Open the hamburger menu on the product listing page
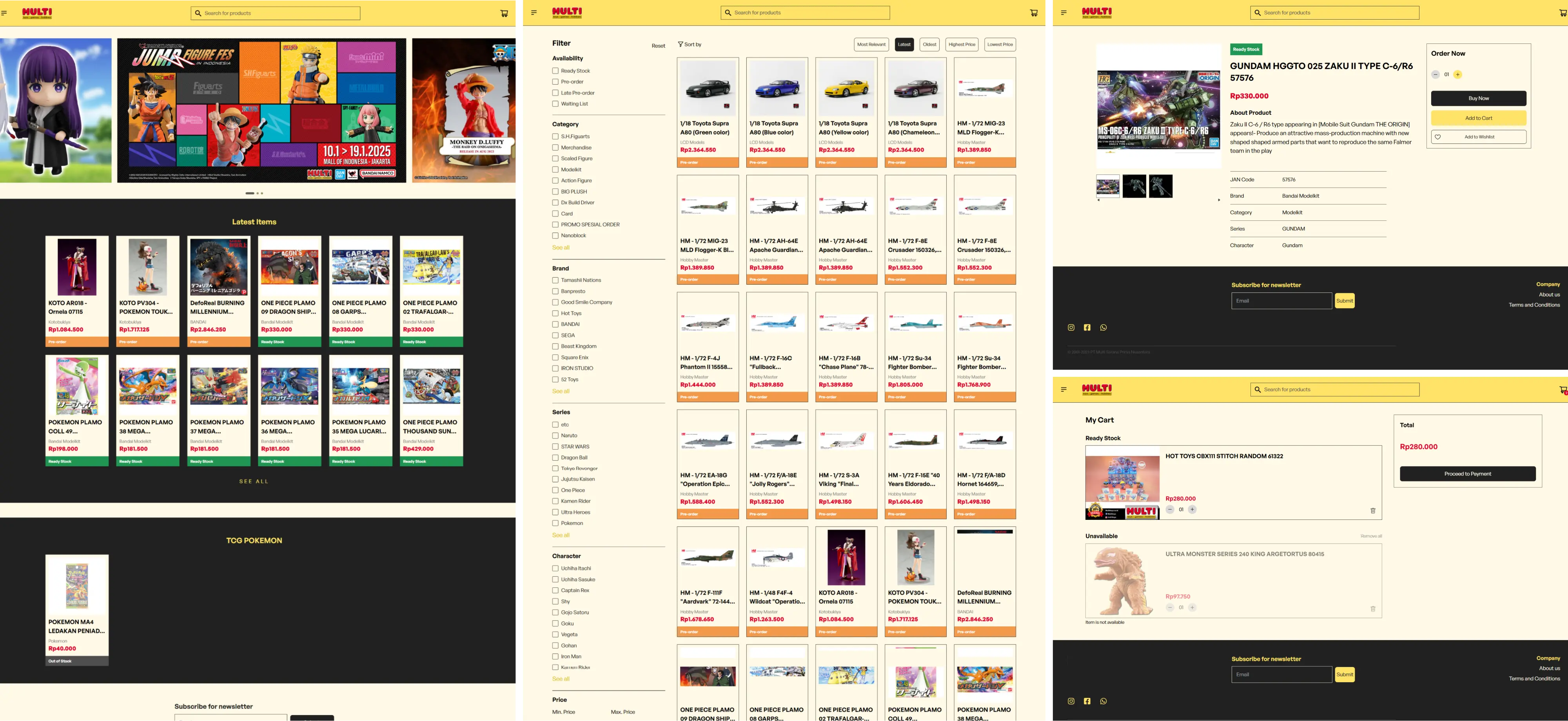 (534, 12)
